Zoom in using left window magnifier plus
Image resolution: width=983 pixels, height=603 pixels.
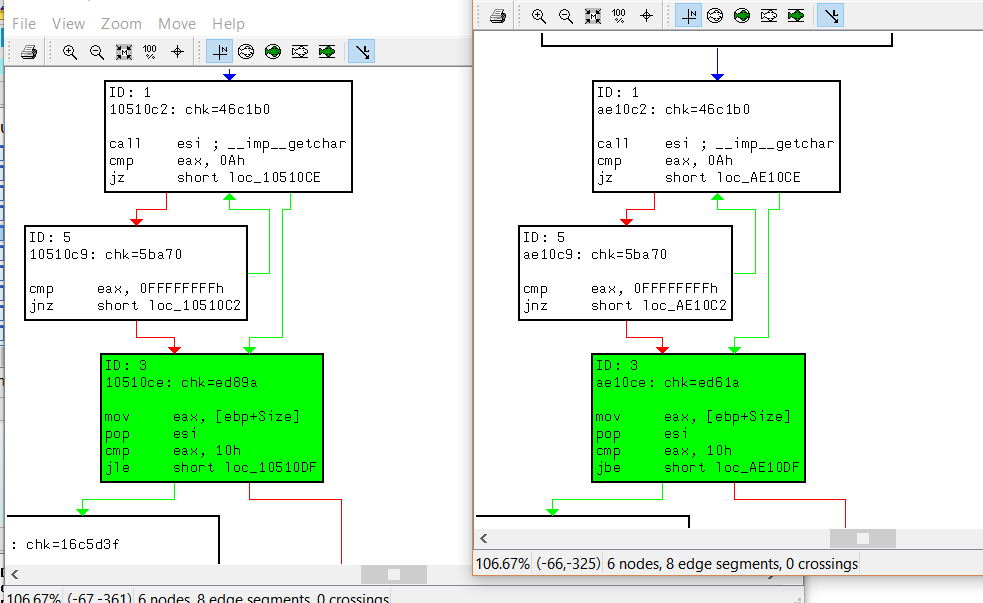[x=70, y=52]
